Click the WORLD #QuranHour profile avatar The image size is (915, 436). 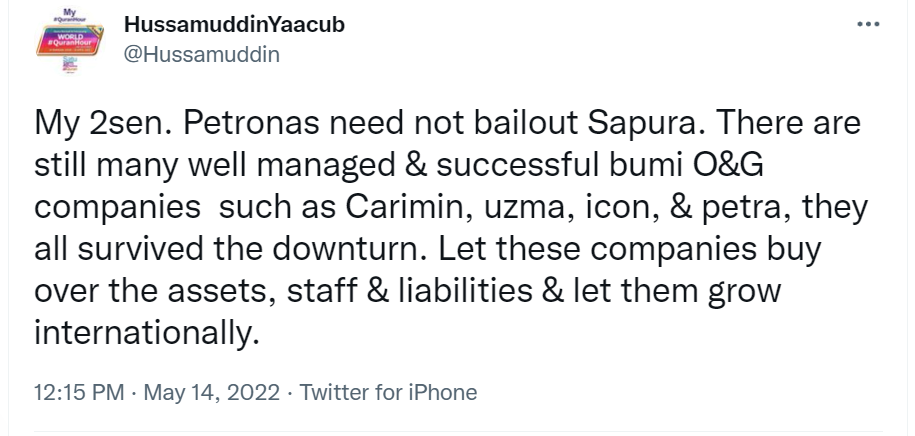(x=69, y=40)
